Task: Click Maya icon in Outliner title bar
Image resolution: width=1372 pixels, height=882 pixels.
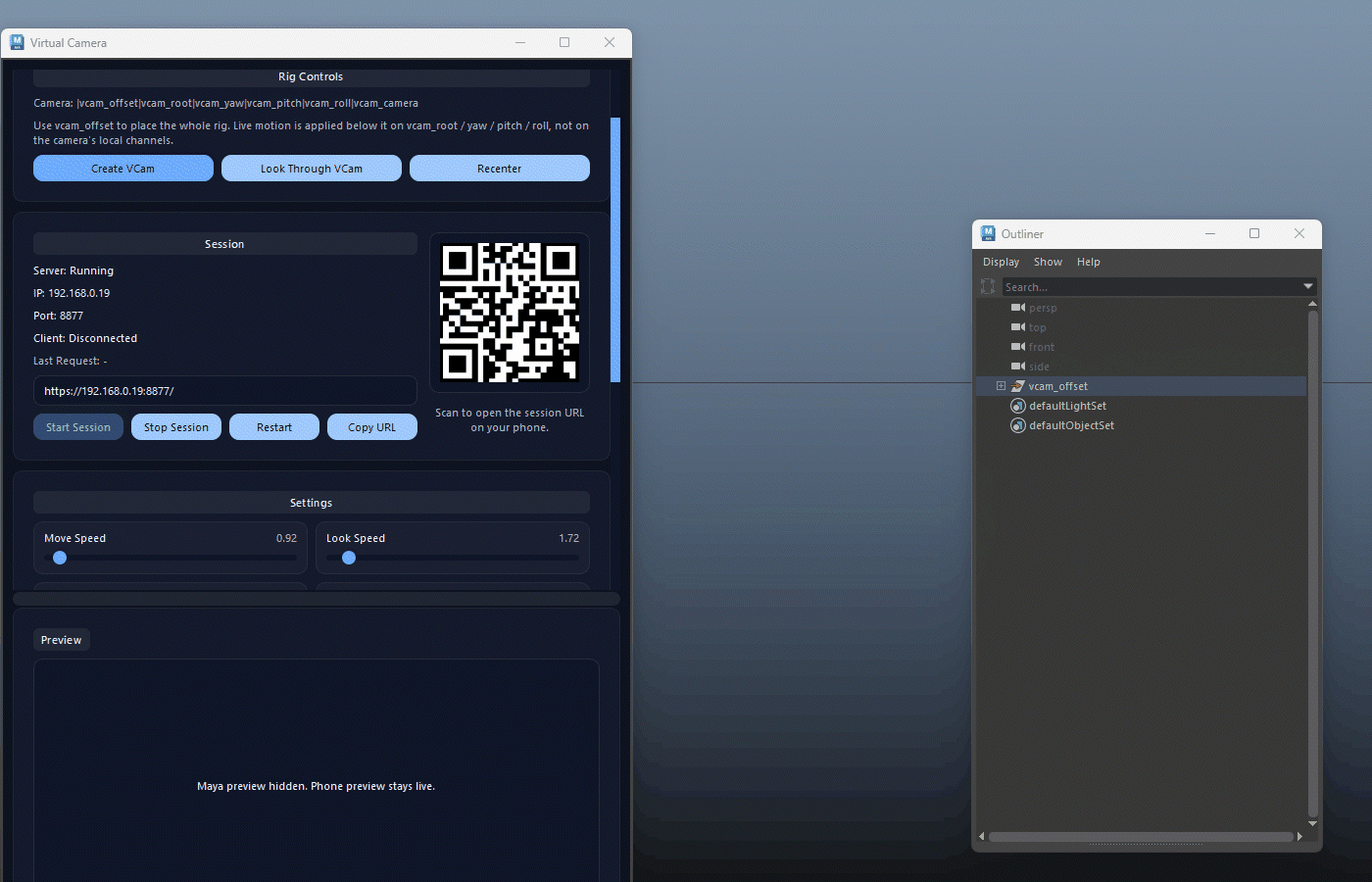Action: [x=988, y=233]
